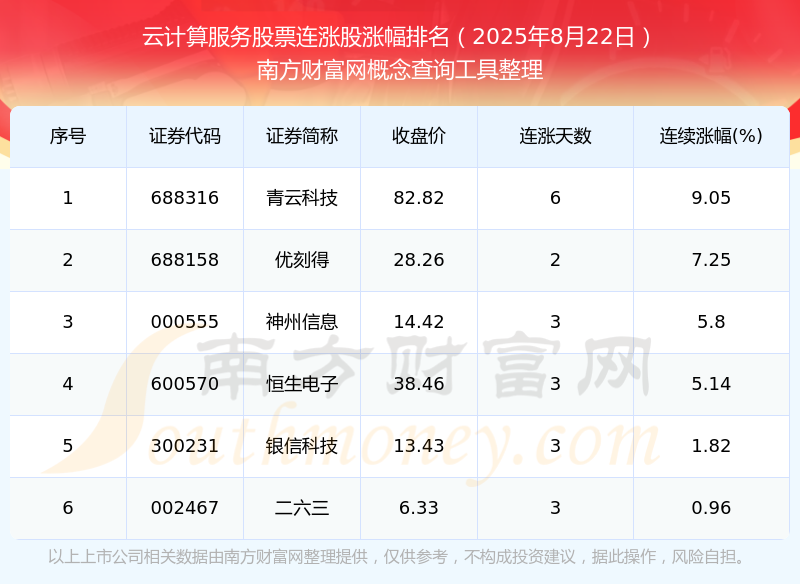Click the title 云计算服务股票连涨股涨幅排名
Image resolution: width=800 pixels, height=584 pixels.
(298, 38)
